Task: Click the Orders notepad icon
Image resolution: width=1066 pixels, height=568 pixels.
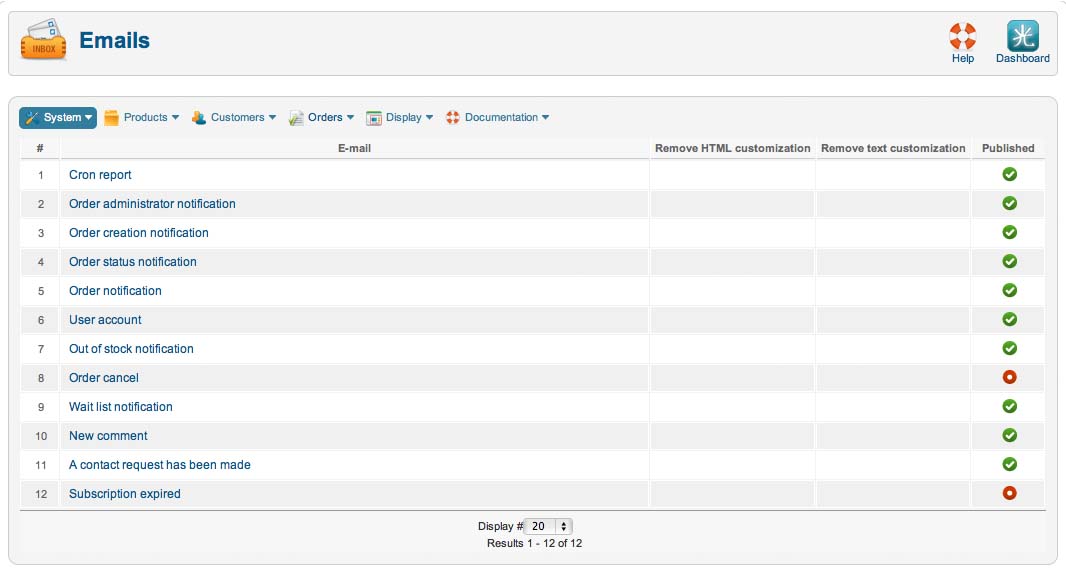Action: pyautogui.click(x=296, y=118)
